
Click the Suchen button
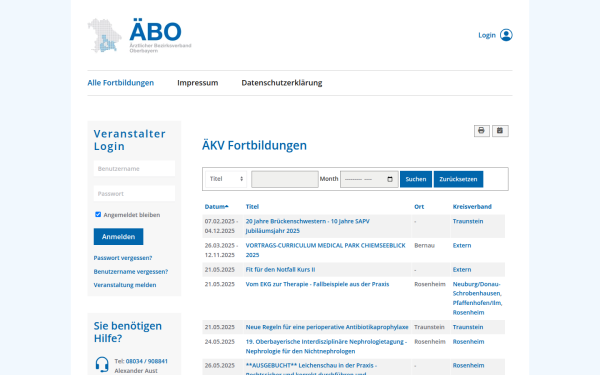416,179
